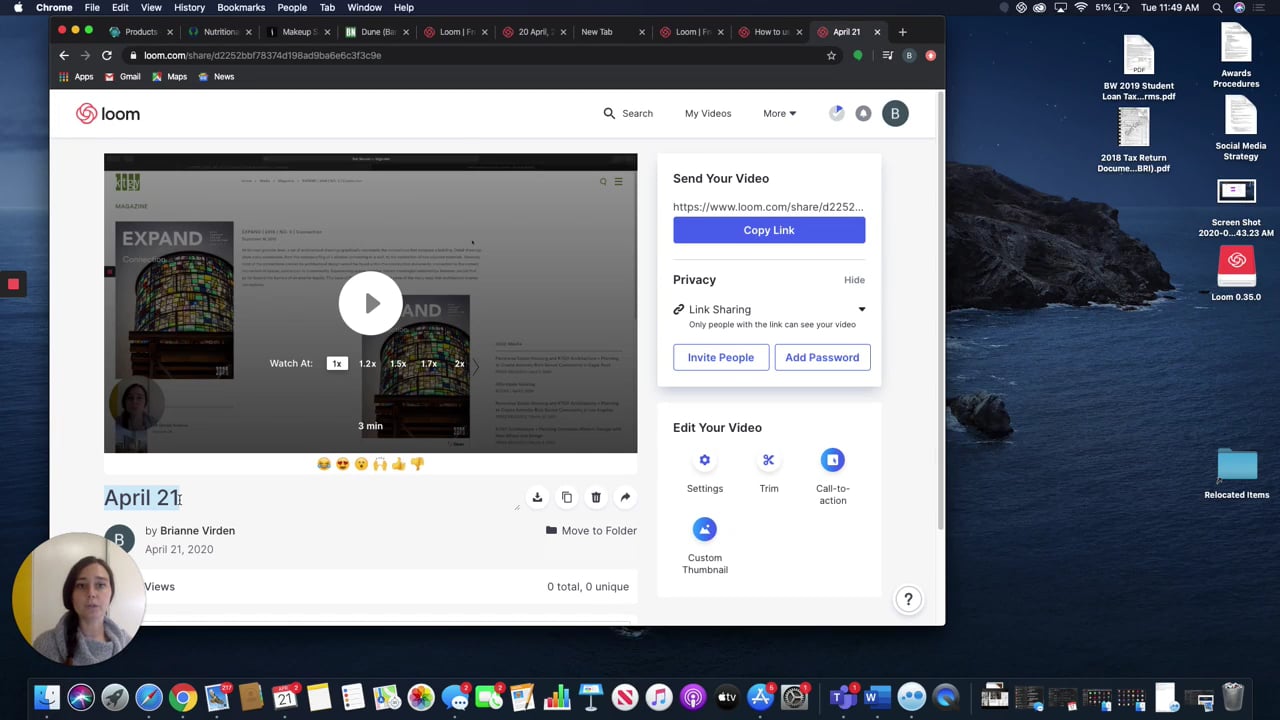The image size is (1280, 720).
Task: Click Add Password button
Action: pyautogui.click(x=822, y=357)
